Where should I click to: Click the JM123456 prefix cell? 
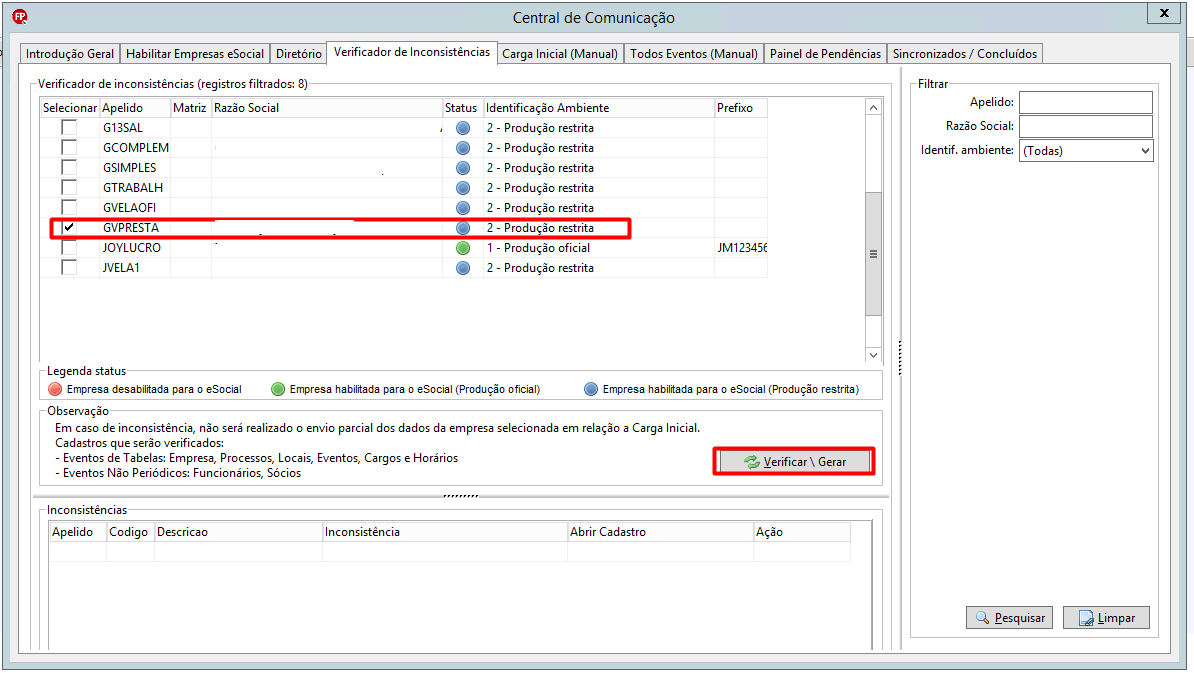pyautogui.click(x=741, y=248)
